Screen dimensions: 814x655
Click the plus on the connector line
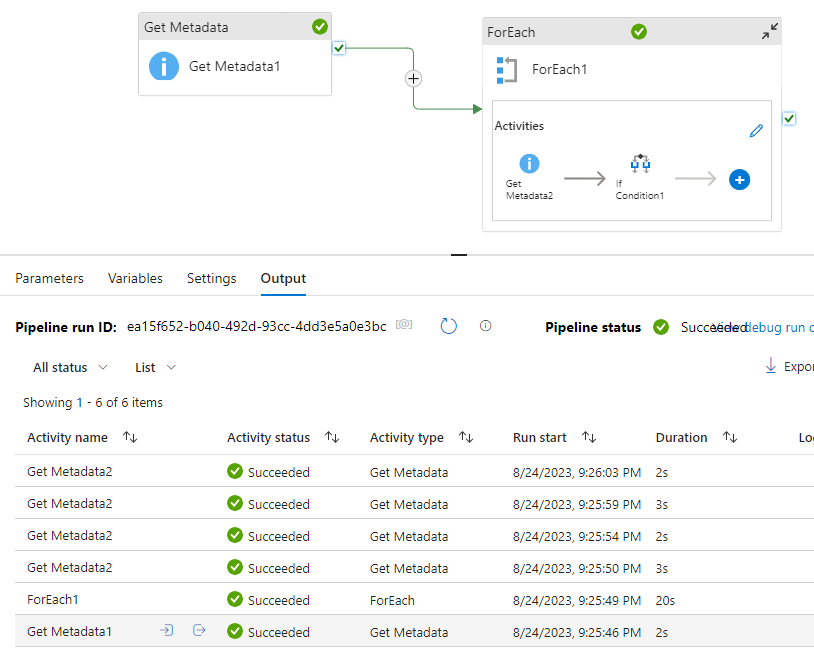click(413, 78)
